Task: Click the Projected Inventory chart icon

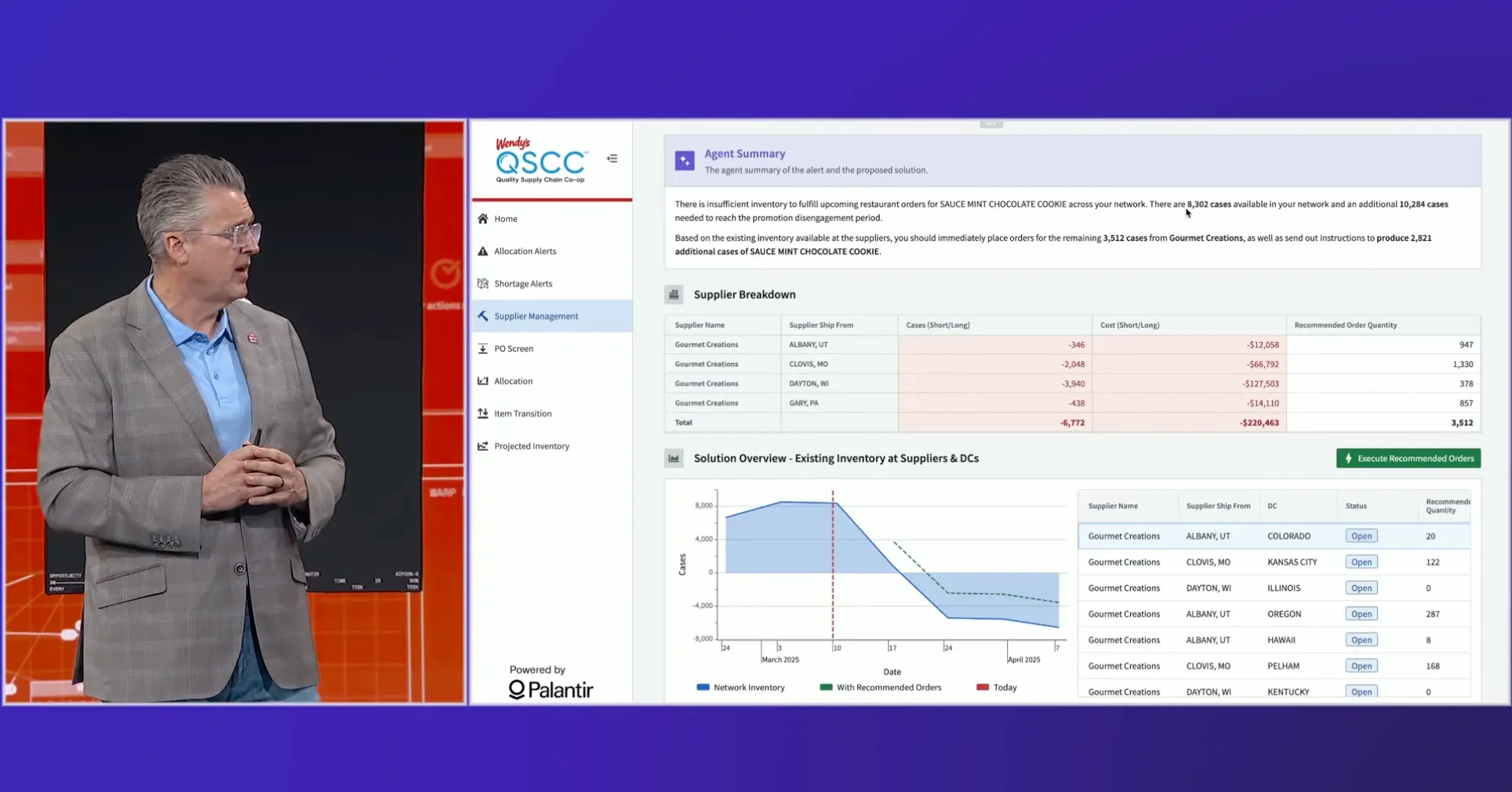Action: tap(483, 446)
